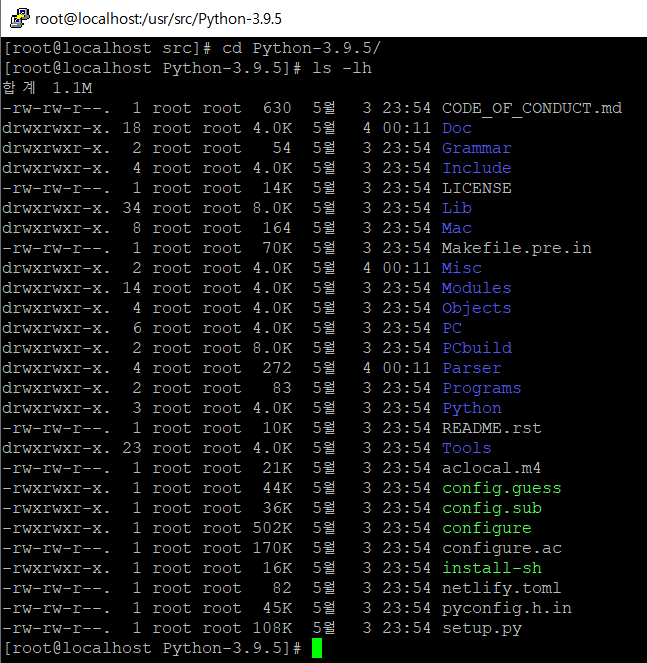Select the setup.py file name
The height and width of the screenshot is (663, 647).
(x=482, y=628)
